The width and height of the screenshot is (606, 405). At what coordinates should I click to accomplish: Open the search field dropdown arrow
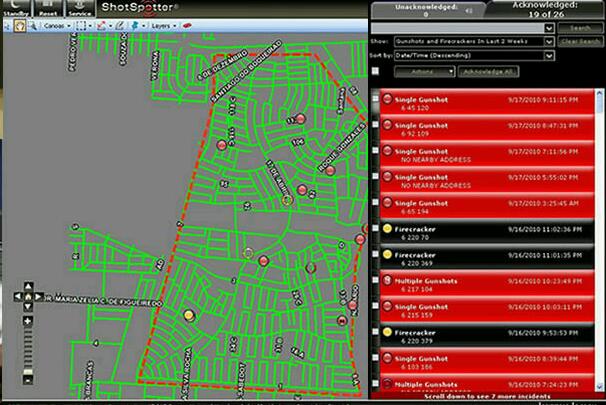(x=549, y=28)
